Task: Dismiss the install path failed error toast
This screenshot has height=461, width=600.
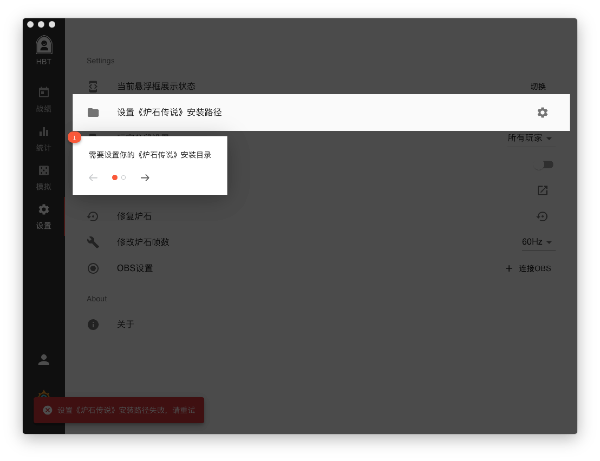Action: point(47,410)
